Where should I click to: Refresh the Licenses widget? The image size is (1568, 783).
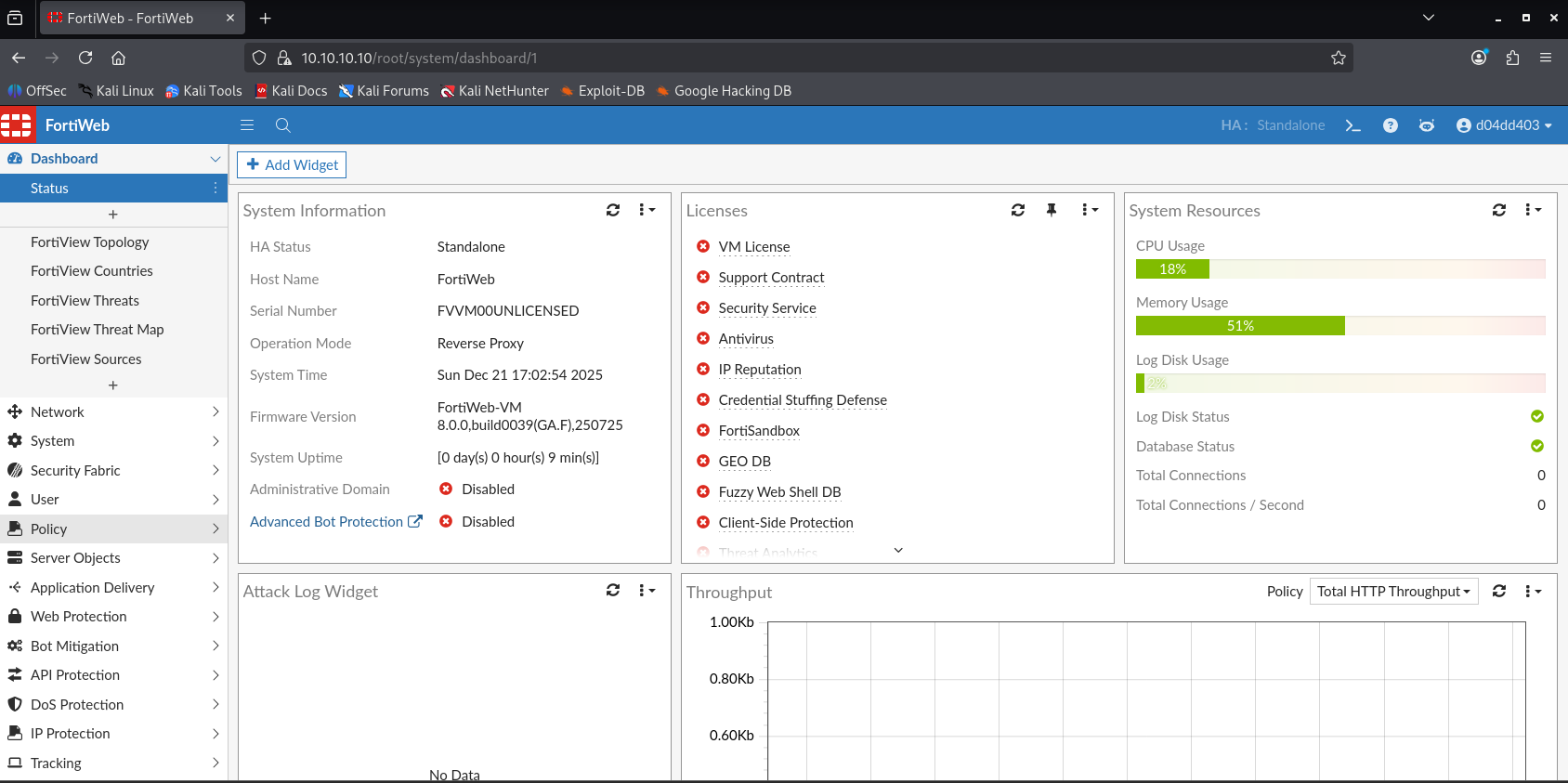1018,210
